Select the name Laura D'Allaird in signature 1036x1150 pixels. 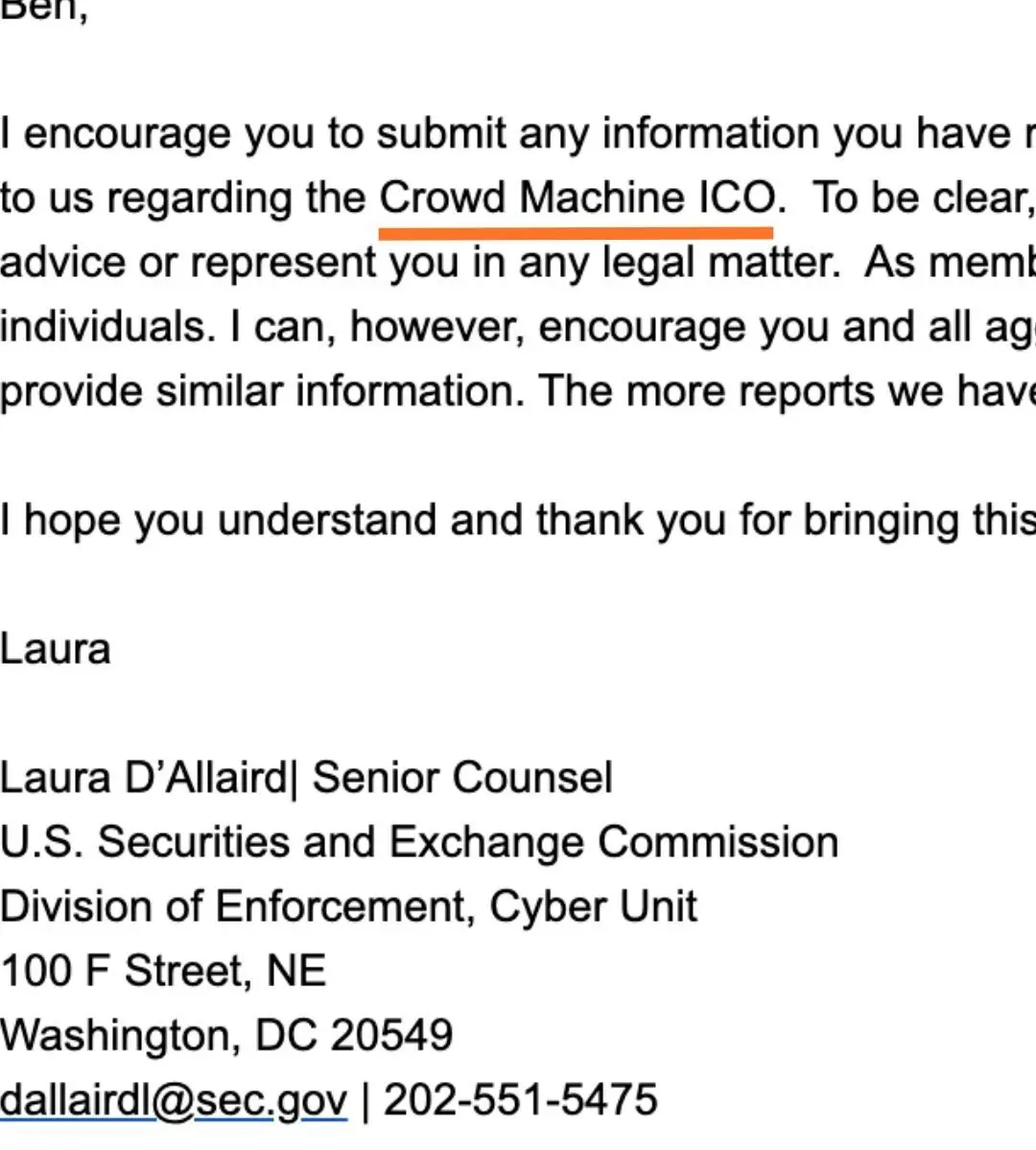144,778
